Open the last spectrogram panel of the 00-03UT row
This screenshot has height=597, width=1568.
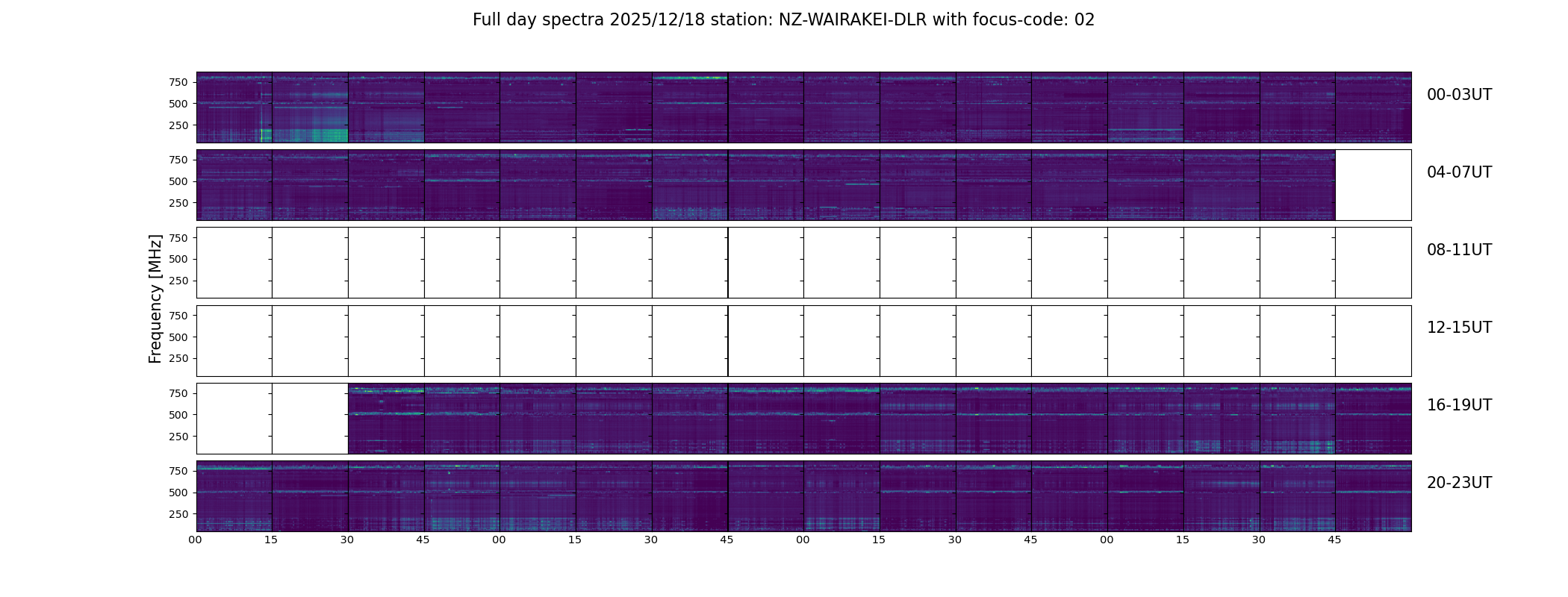(x=1373, y=107)
